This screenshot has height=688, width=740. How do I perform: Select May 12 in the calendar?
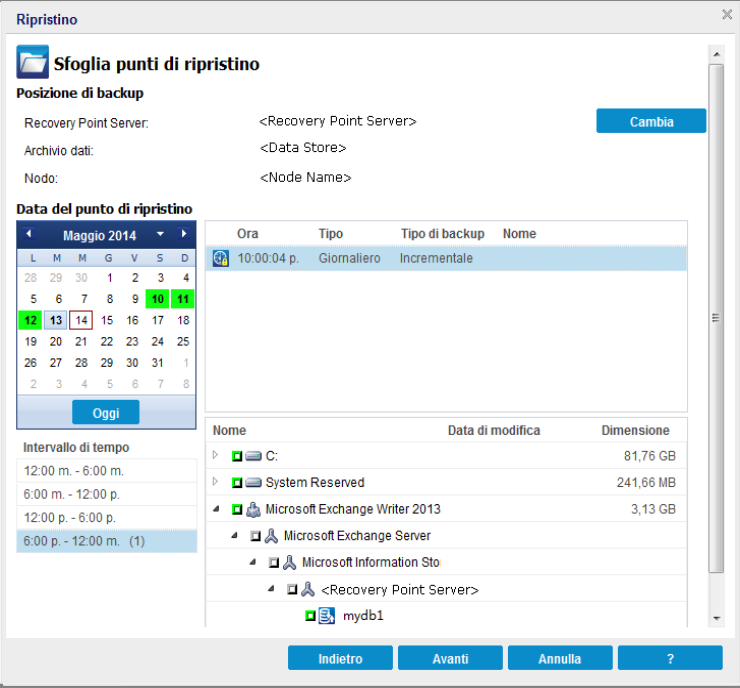pos(30,320)
